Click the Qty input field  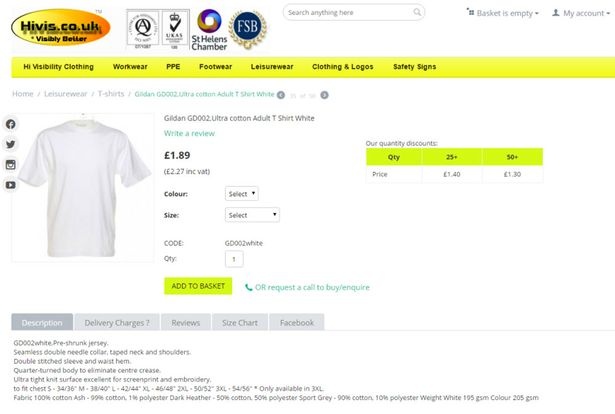coord(233,259)
